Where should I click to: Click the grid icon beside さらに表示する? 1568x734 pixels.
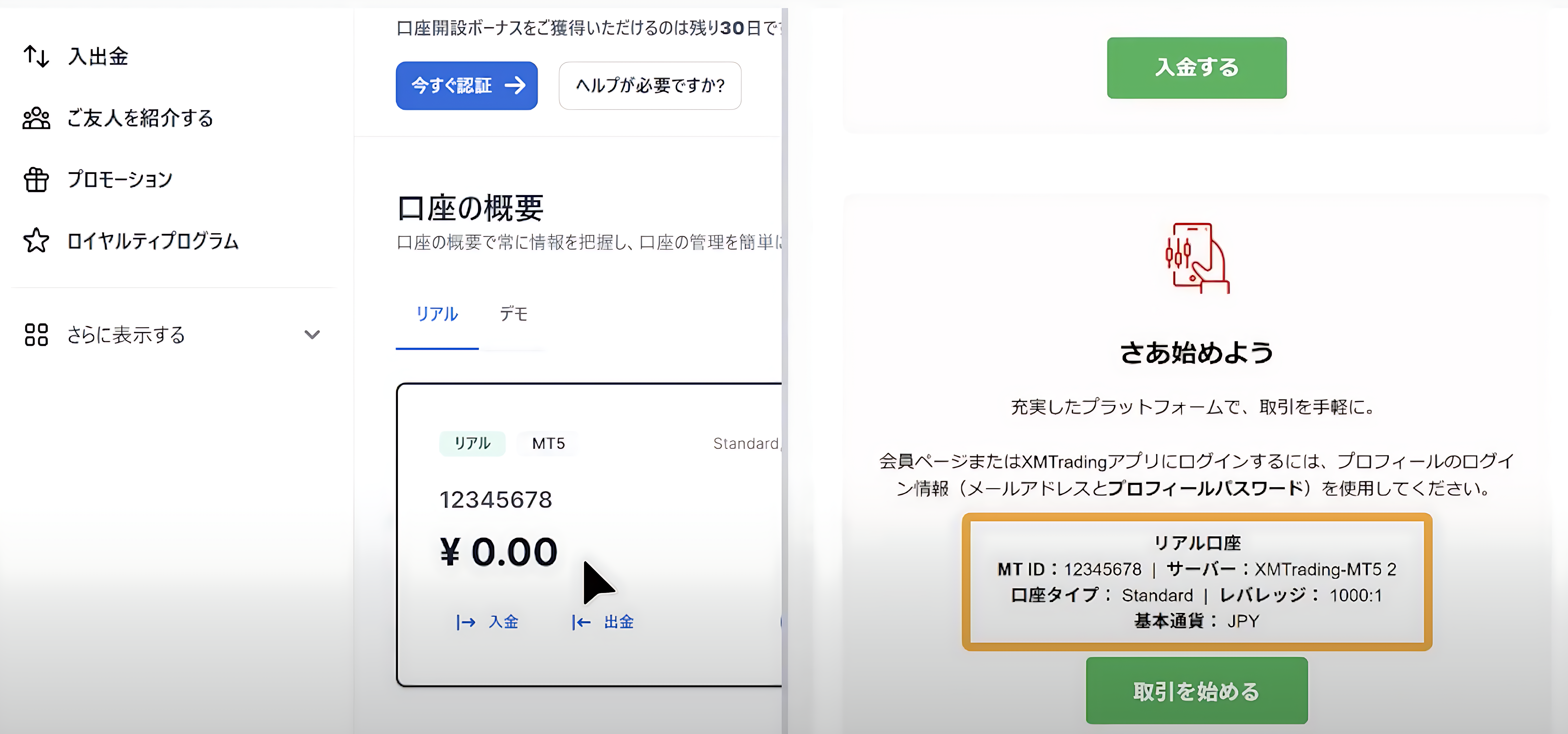coord(36,334)
